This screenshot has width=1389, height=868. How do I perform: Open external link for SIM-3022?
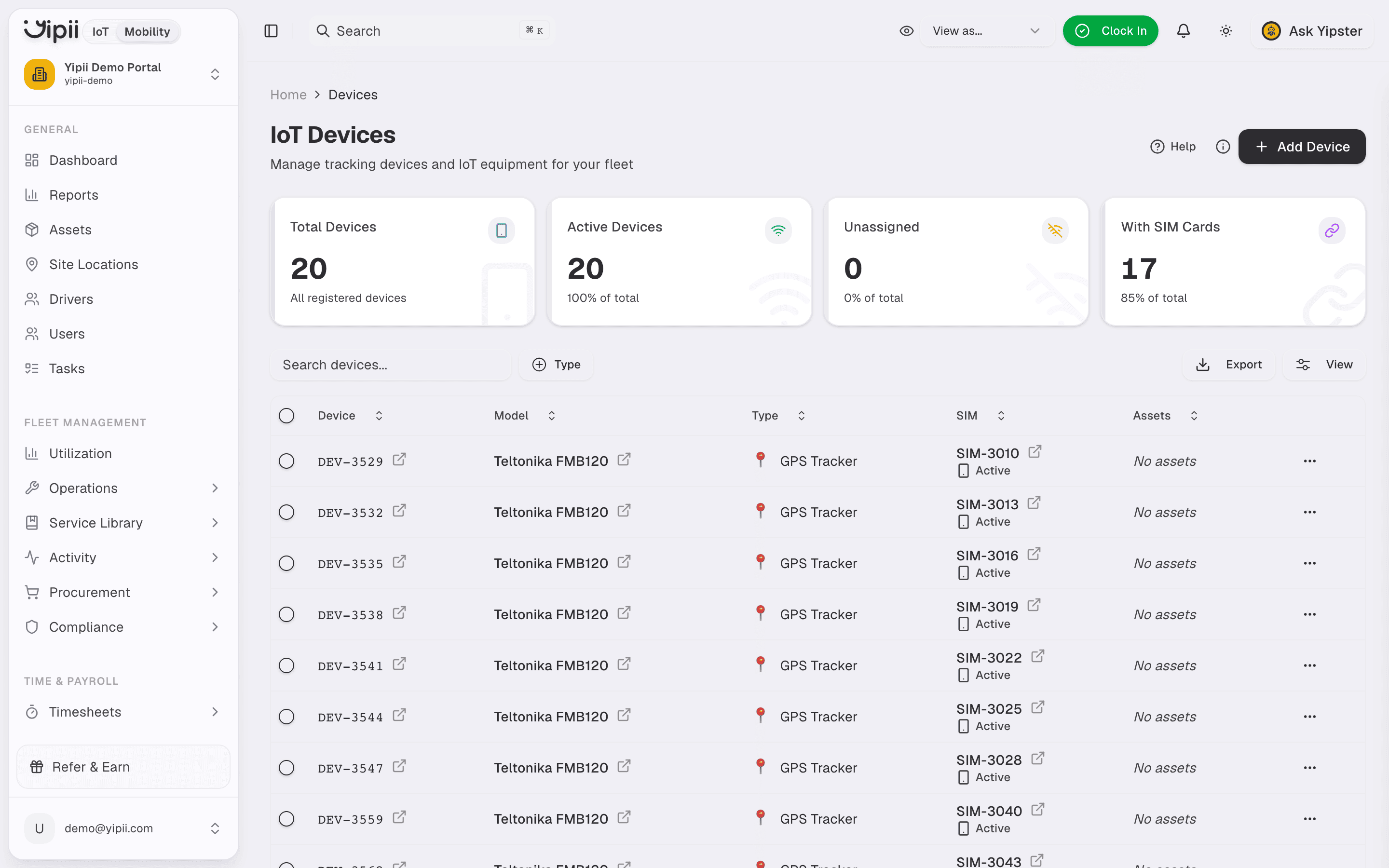[x=1037, y=656]
